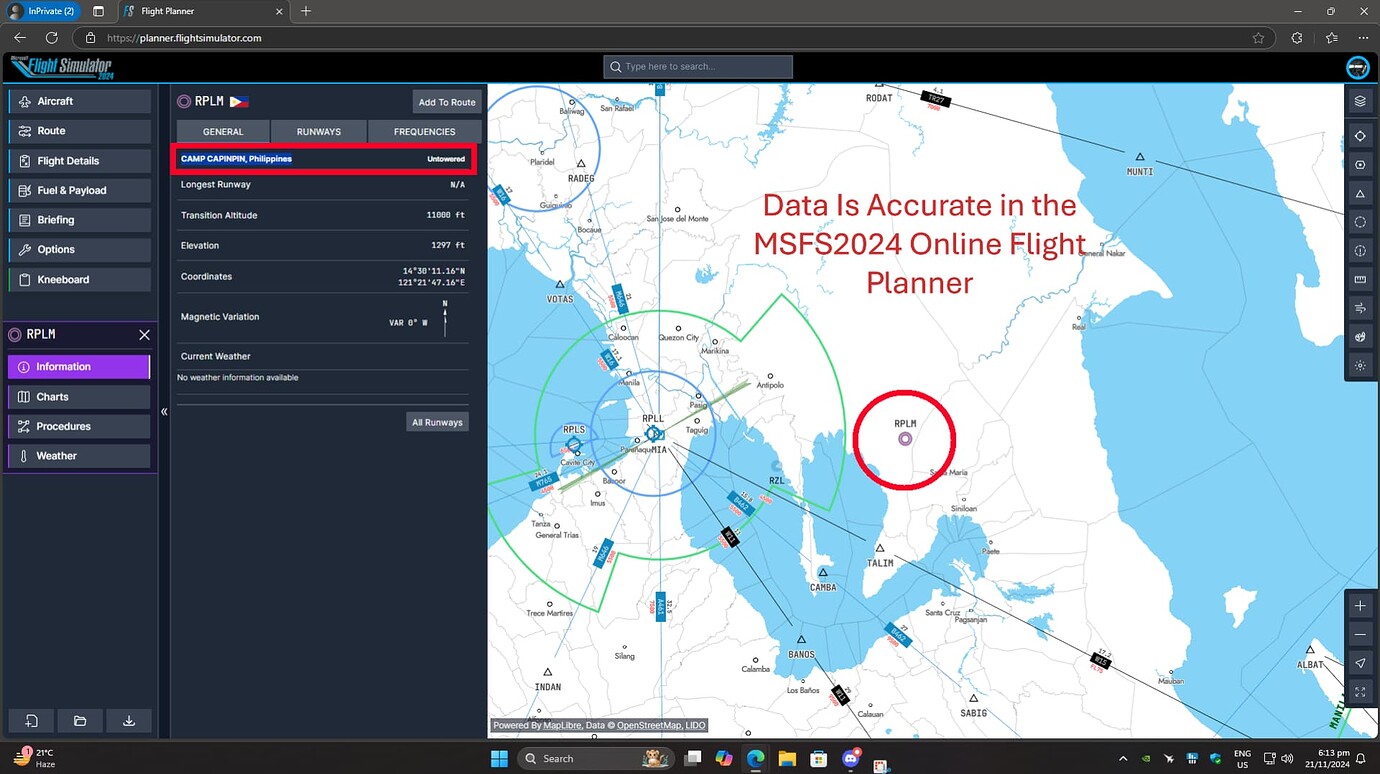
Task: Expand the CAMP CAPINPIN Philippines header
Action: [322, 158]
